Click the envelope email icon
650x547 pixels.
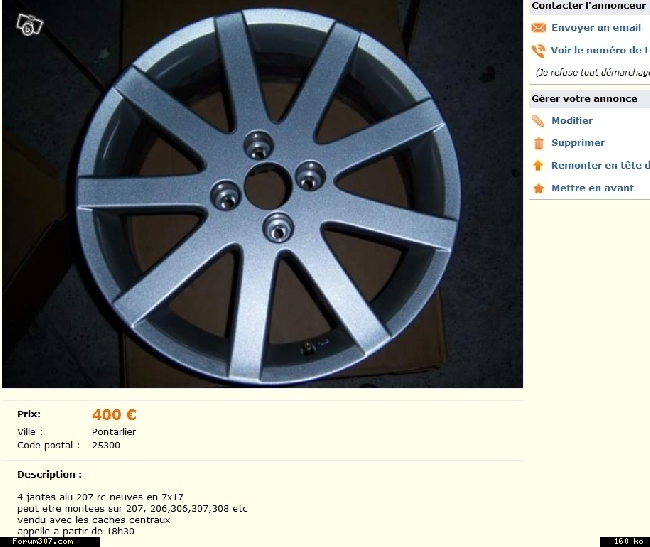[538, 28]
